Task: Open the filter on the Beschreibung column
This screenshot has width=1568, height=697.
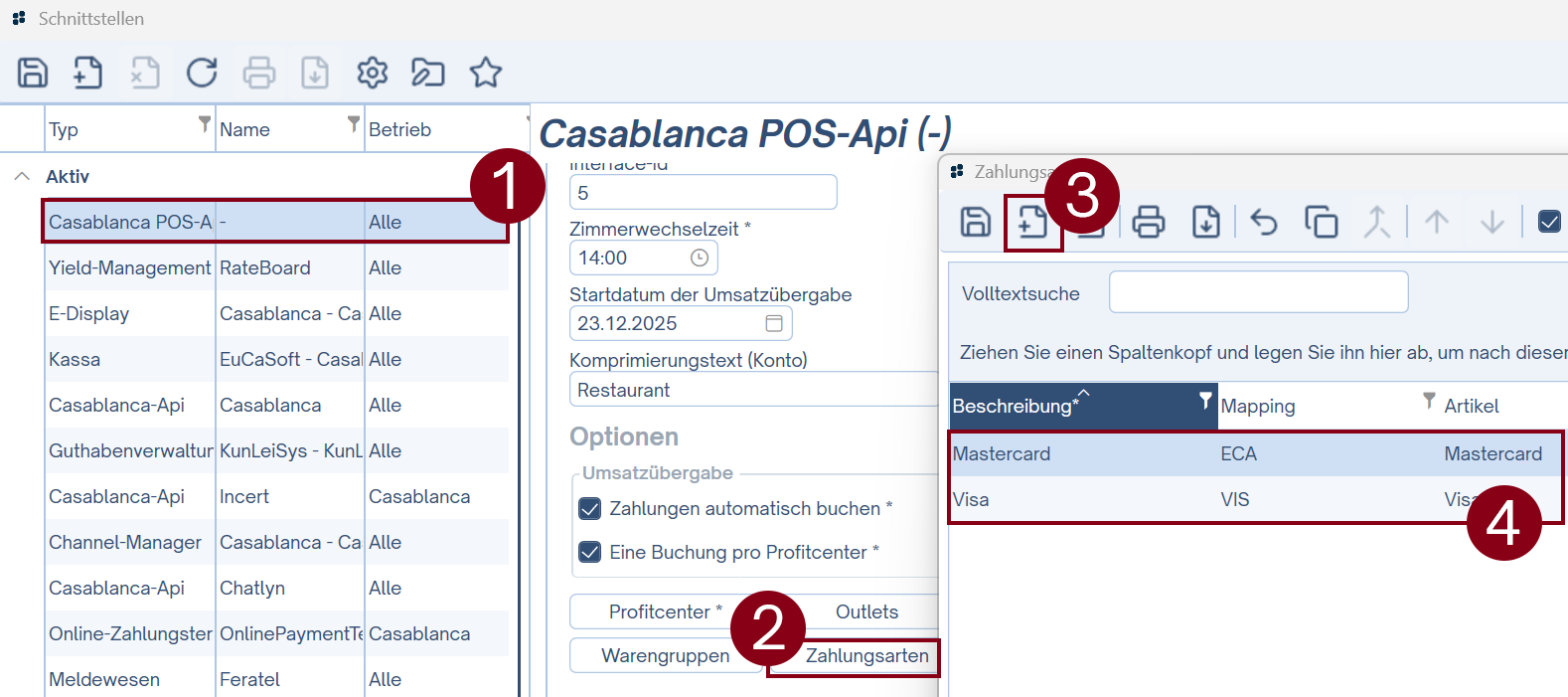Action: coord(1205,400)
